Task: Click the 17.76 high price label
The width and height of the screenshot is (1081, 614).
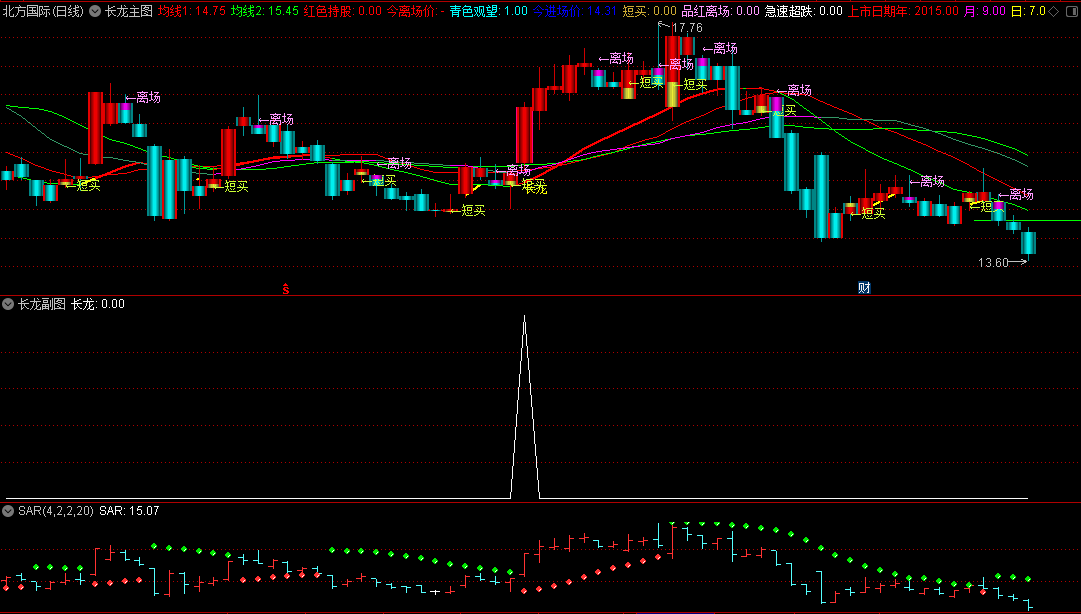Action: click(687, 28)
